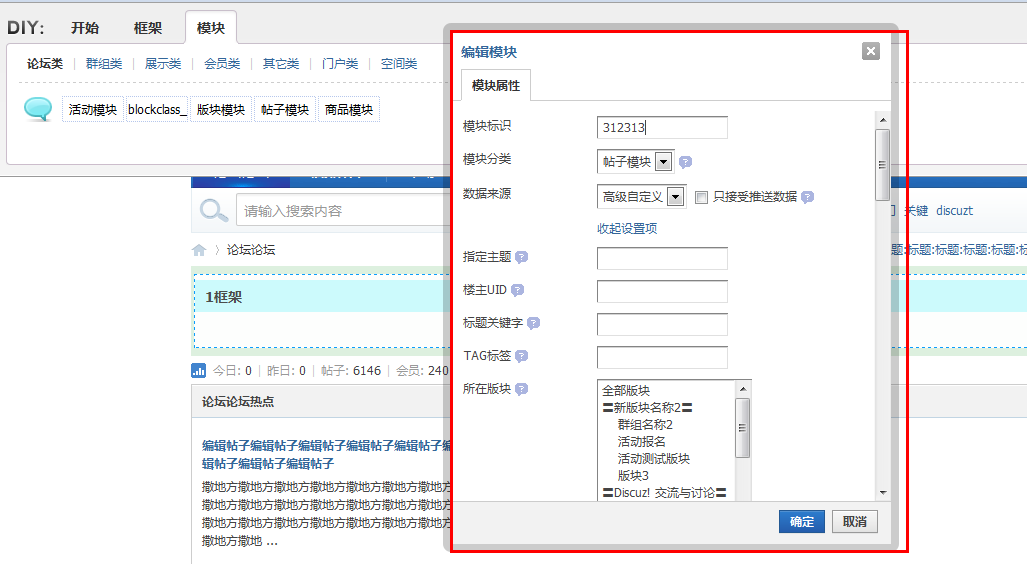The height and width of the screenshot is (564, 1027).
Task: Open help icon beside 标题关键字
Action: click(534, 323)
